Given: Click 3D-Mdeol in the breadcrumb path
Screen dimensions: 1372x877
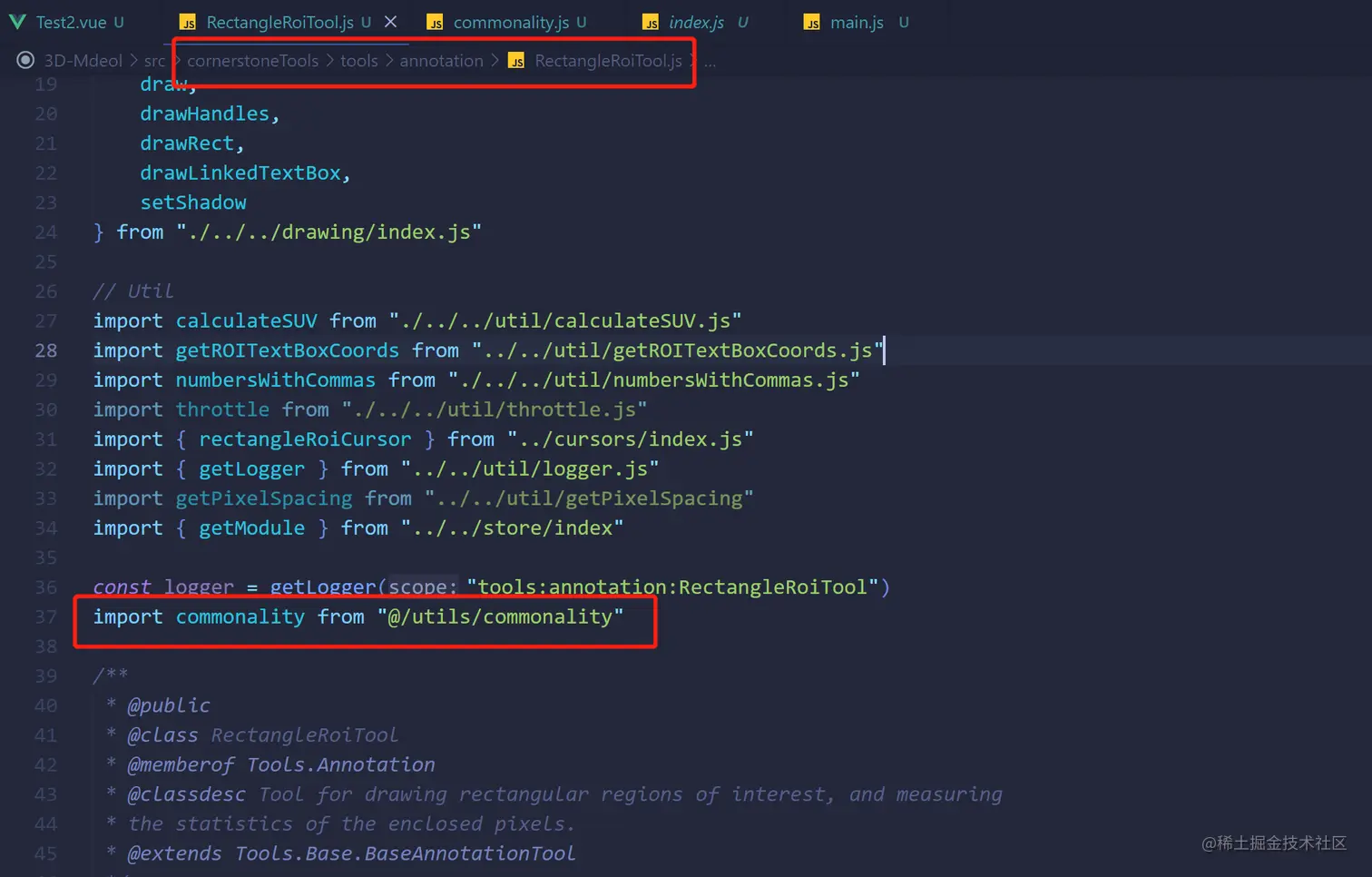Looking at the screenshot, I should click(x=82, y=61).
